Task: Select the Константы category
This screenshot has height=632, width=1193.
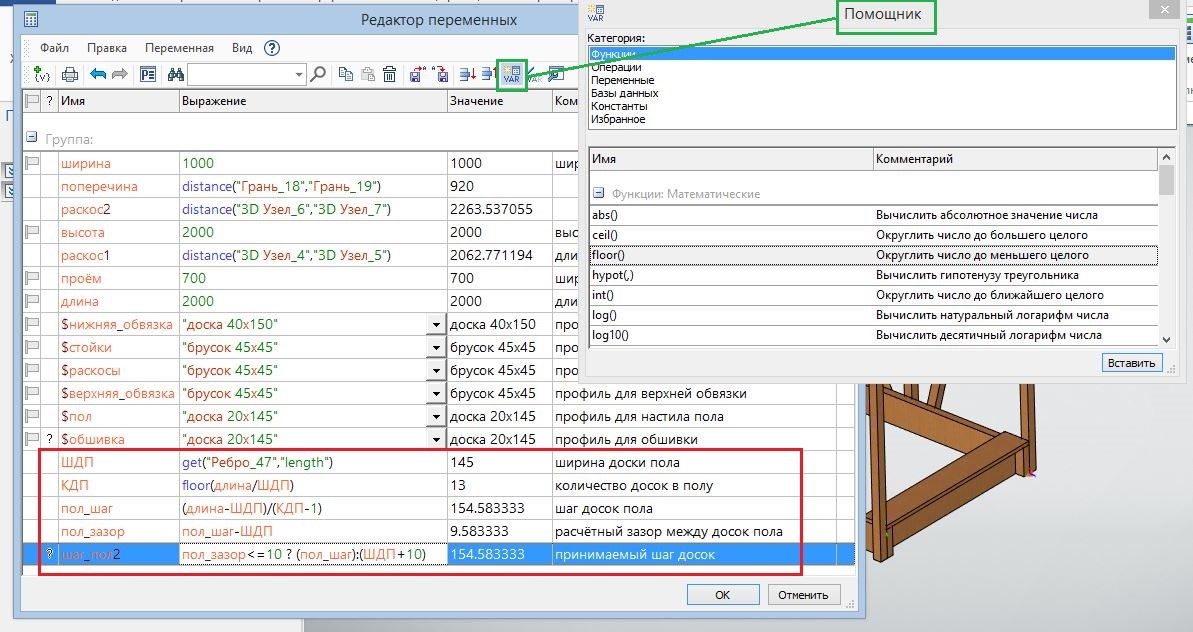Action: point(619,106)
